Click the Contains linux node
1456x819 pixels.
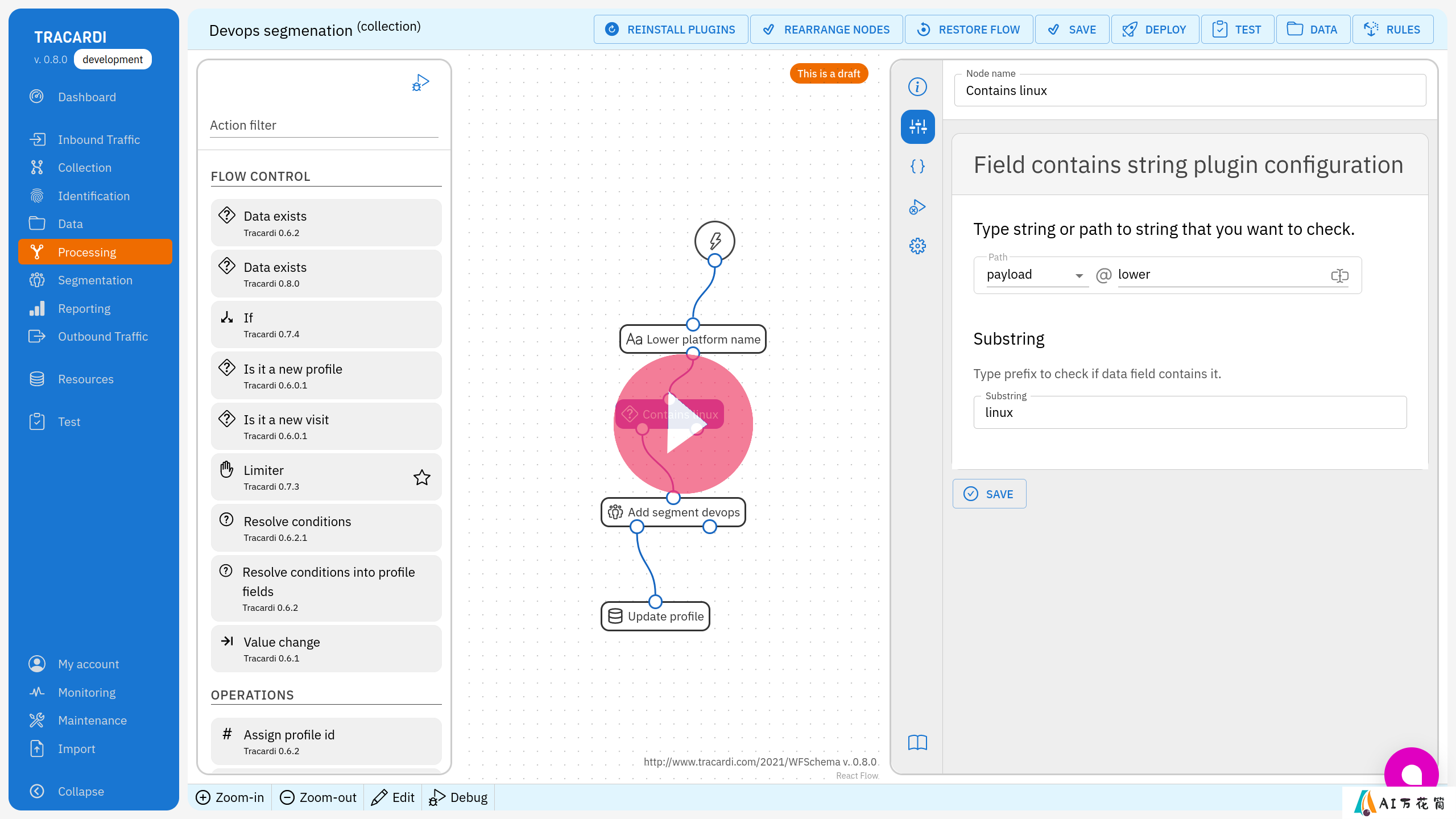point(669,415)
